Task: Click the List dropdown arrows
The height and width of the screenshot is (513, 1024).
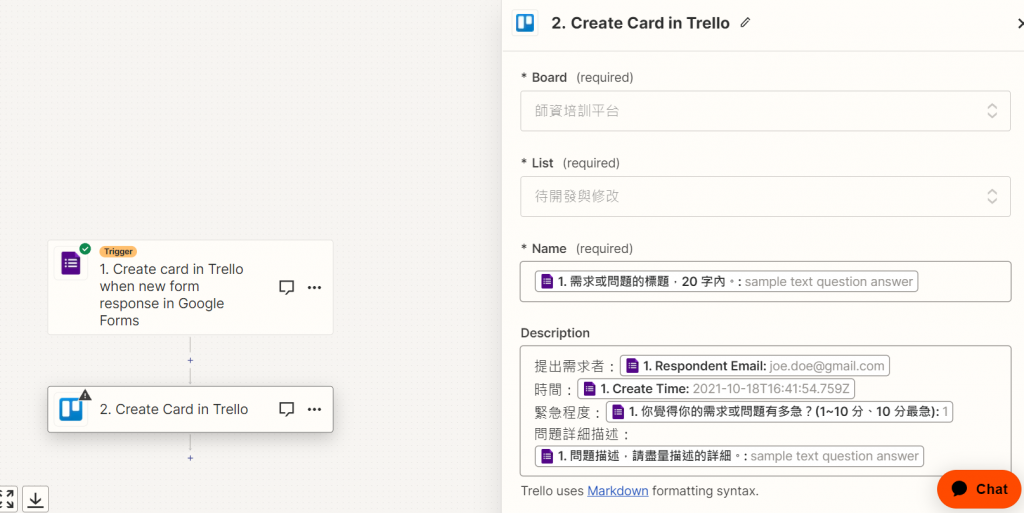Action: pos(991,196)
